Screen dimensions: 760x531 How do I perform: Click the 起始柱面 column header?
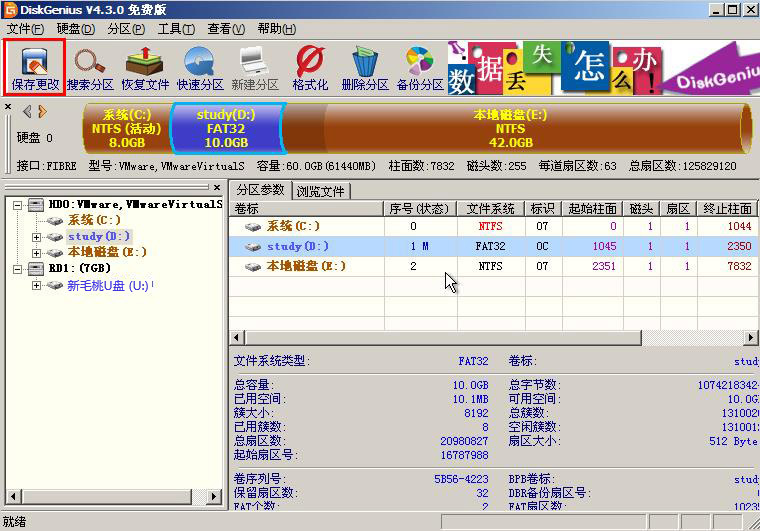(592, 209)
